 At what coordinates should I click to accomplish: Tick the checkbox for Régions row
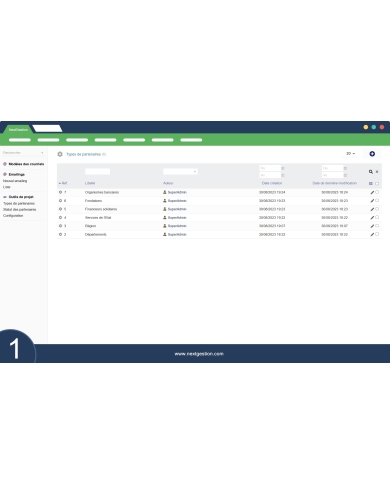click(x=377, y=226)
